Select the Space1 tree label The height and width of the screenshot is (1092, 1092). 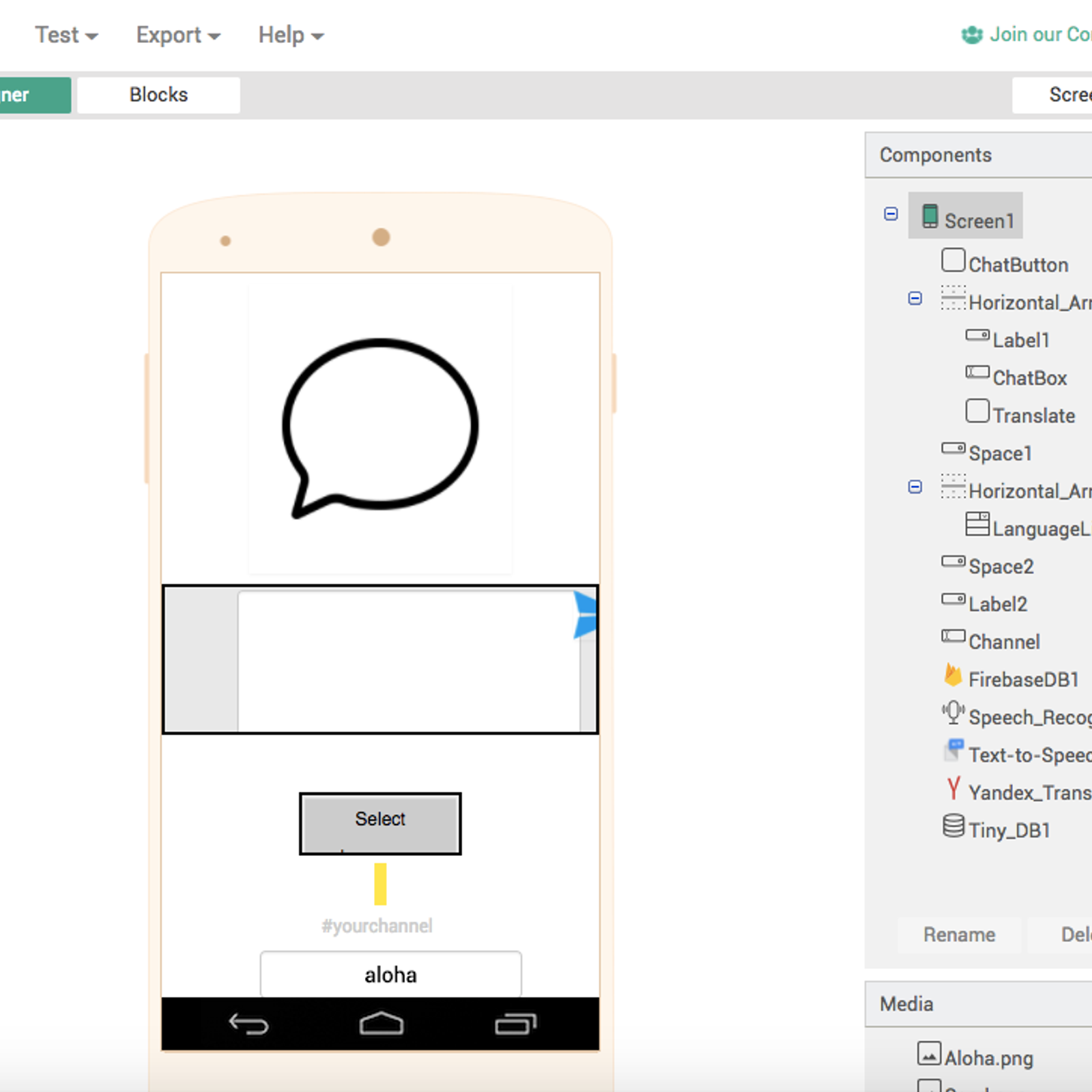point(1001,453)
